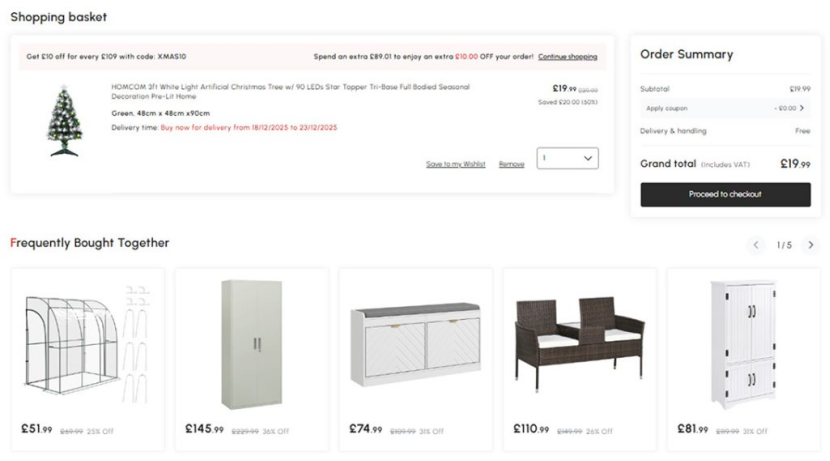Click the £51.99 greenhouse price
The height and width of the screenshot is (461, 830).
pyautogui.click(x=36, y=429)
